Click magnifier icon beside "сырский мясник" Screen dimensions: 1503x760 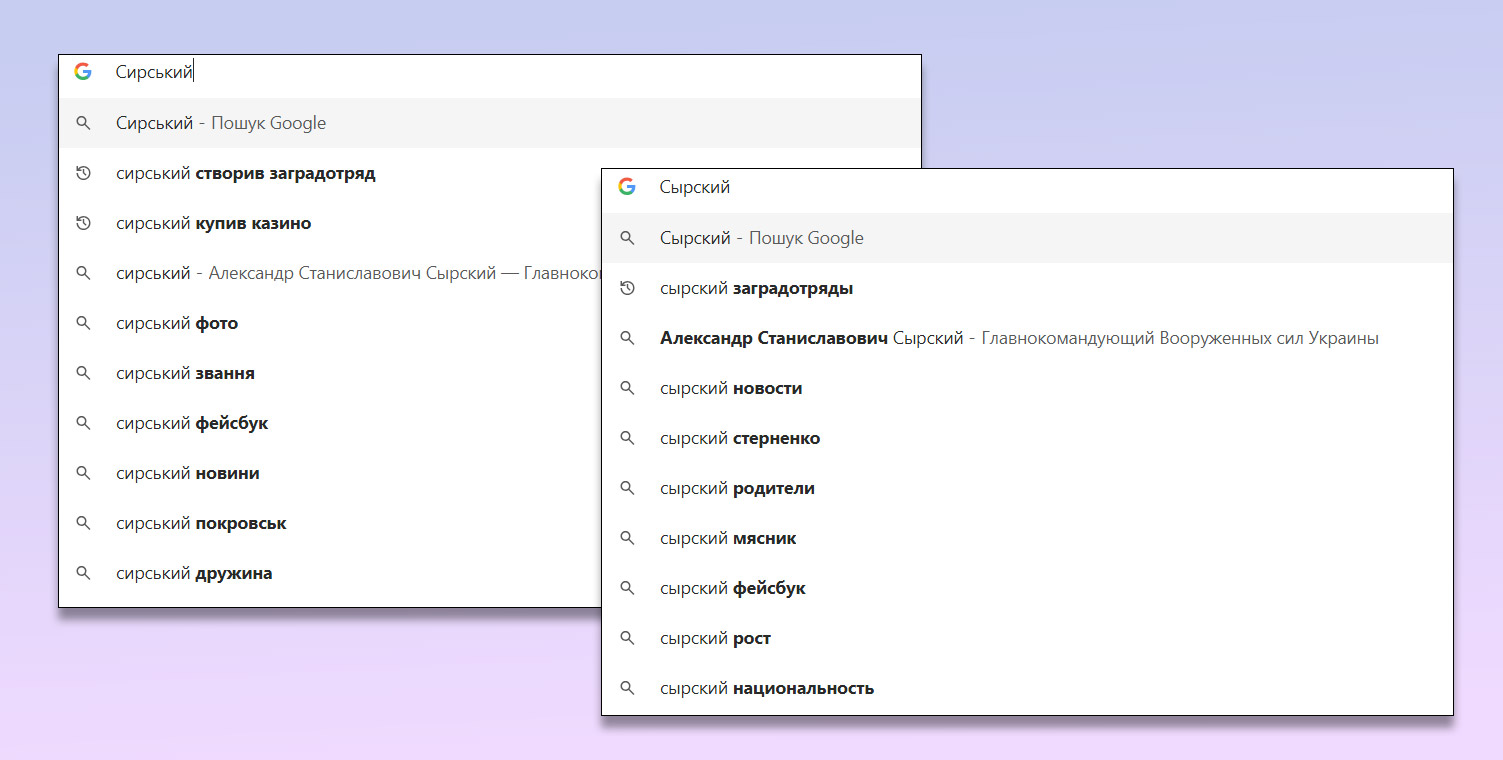pos(627,538)
